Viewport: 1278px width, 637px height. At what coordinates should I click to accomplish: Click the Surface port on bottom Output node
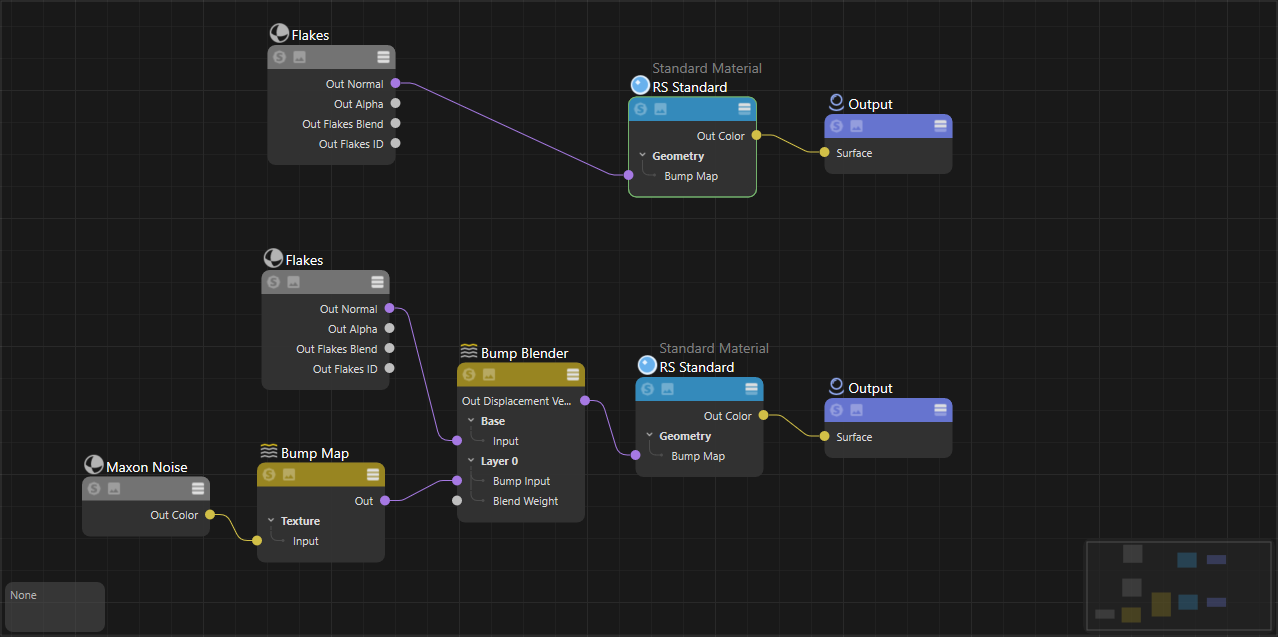tap(824, 437)
